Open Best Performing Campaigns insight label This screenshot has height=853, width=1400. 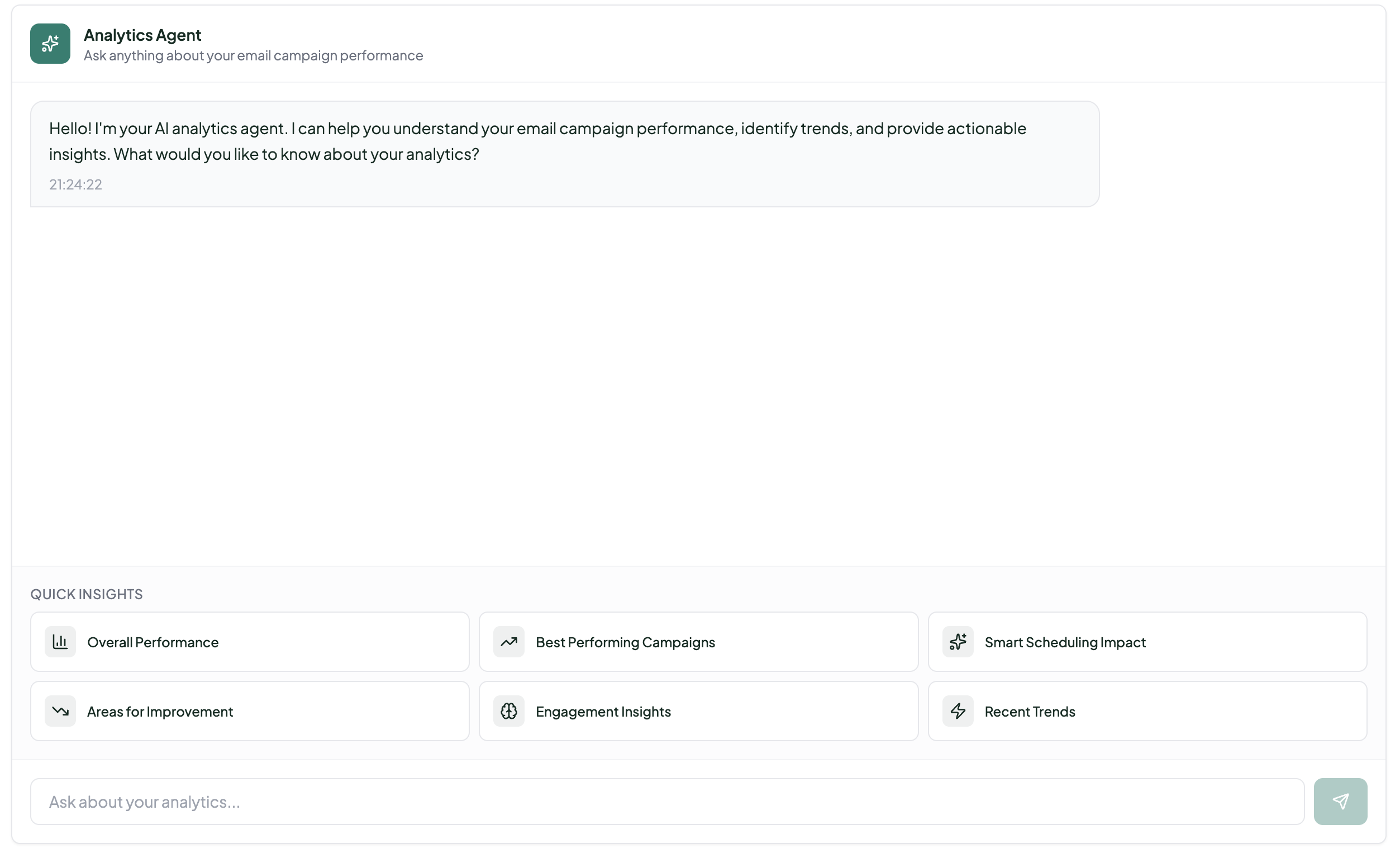coord(626,642)
